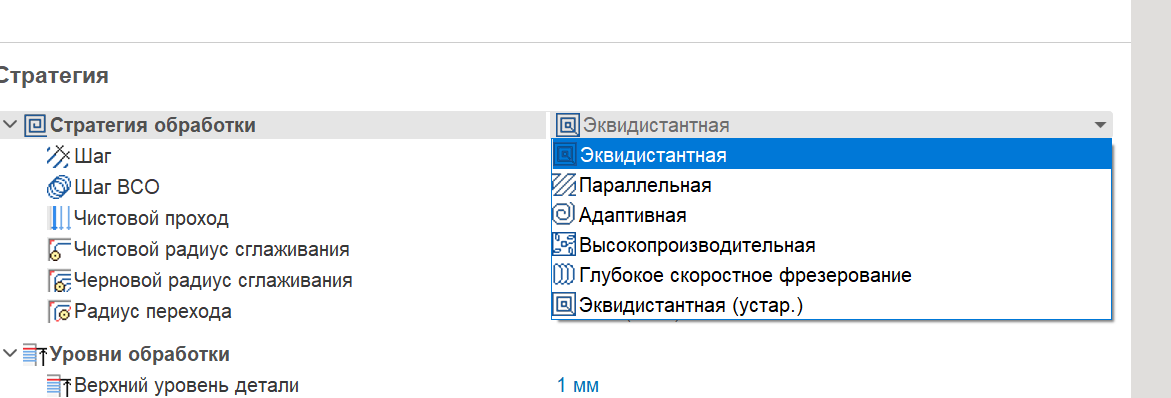Click the Шаг ВСО spiral icon
This screenshot has width=1171, height=398.
[58, 187]
